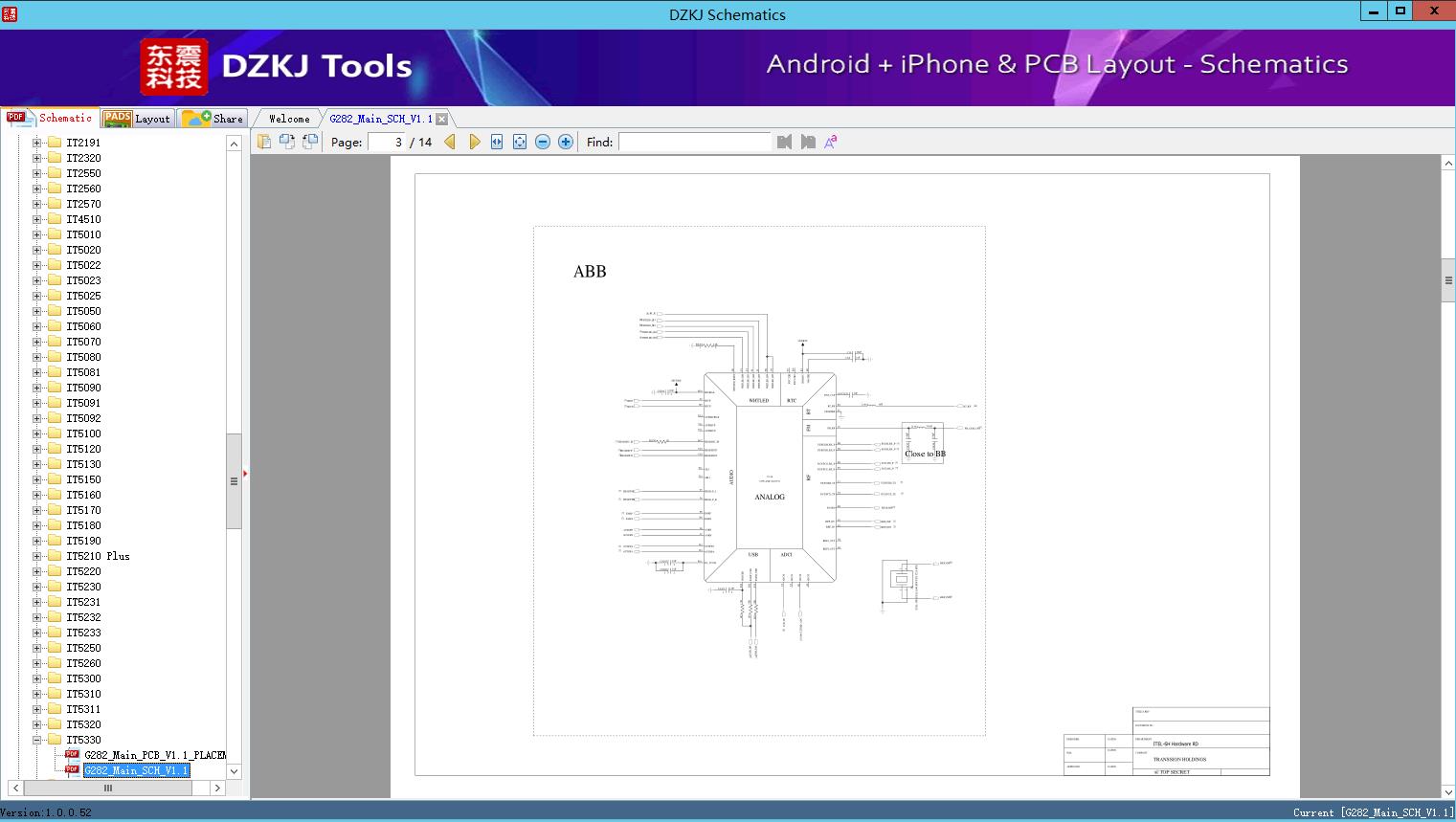
Task: Click the Find text field
Action: click(x=694, y=142)
